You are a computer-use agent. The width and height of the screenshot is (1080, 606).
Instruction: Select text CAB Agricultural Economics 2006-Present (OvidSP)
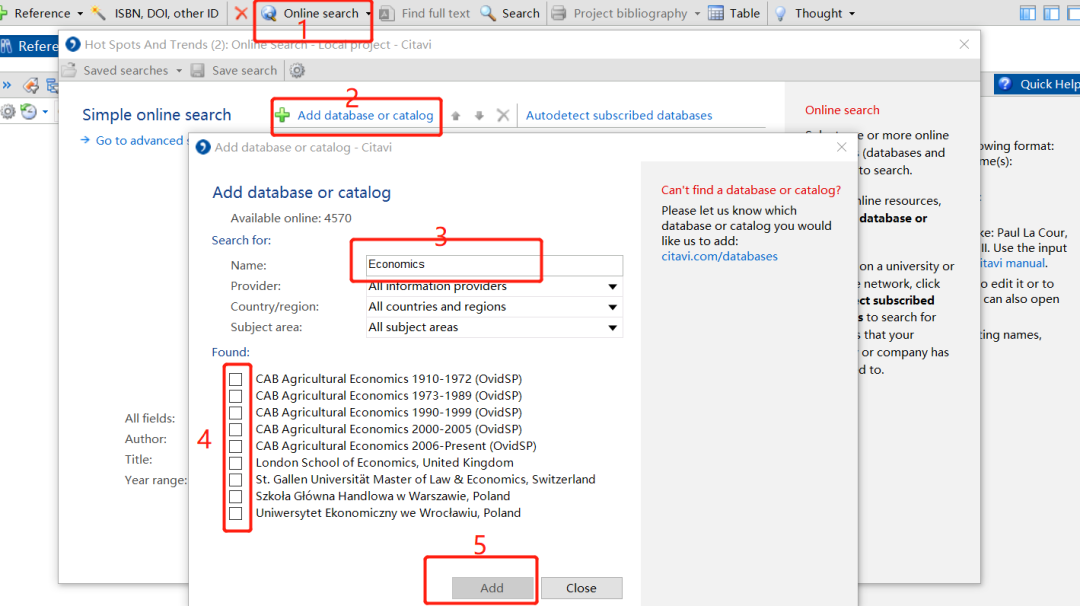coord(395,446)
